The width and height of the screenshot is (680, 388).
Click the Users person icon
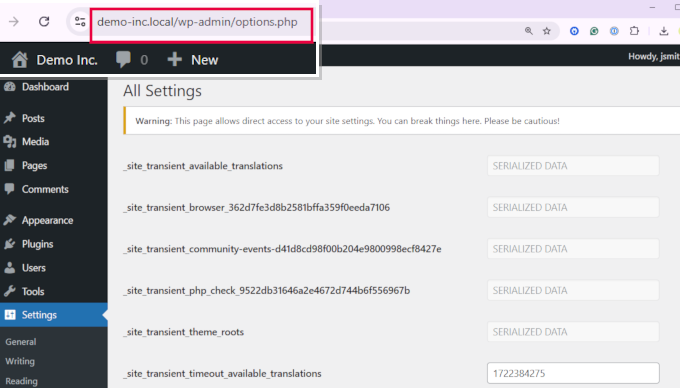10,268
